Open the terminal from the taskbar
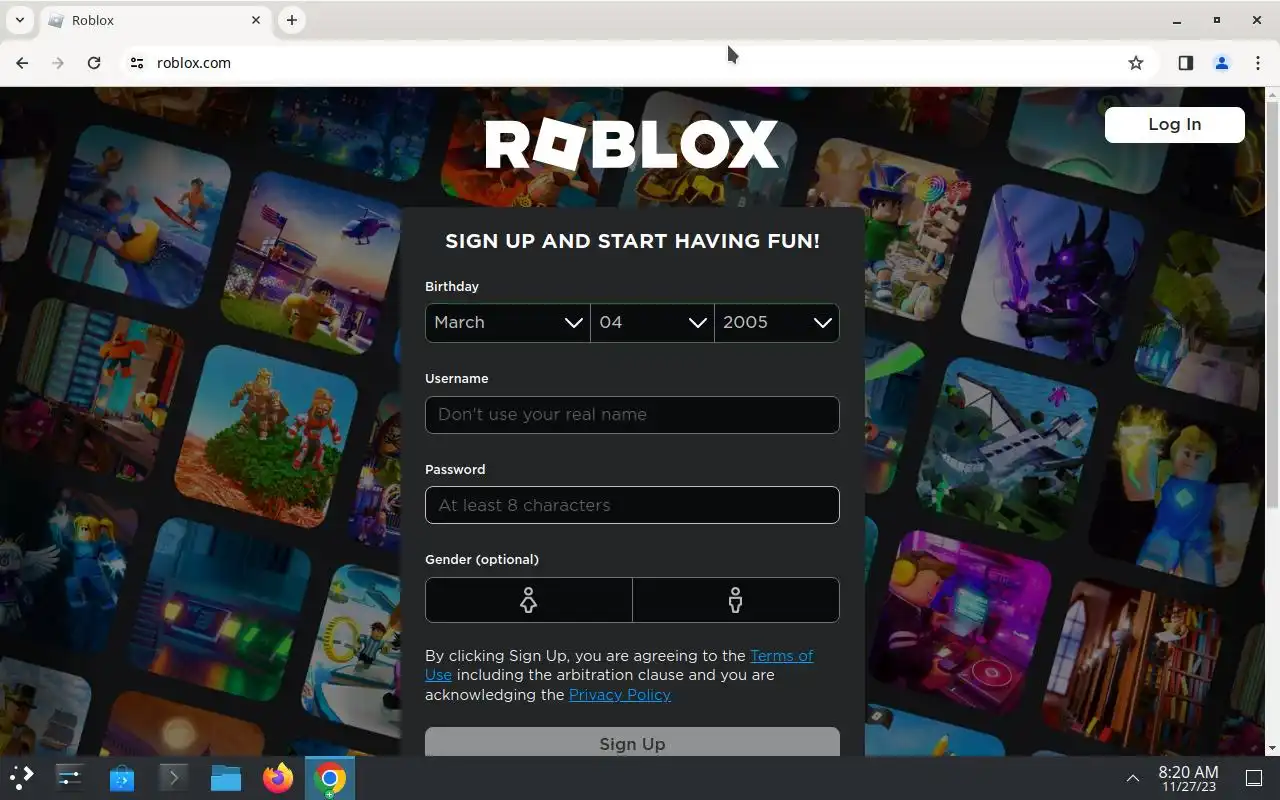The width and height of the screenshot is (1280, 800). click(174, 777)
